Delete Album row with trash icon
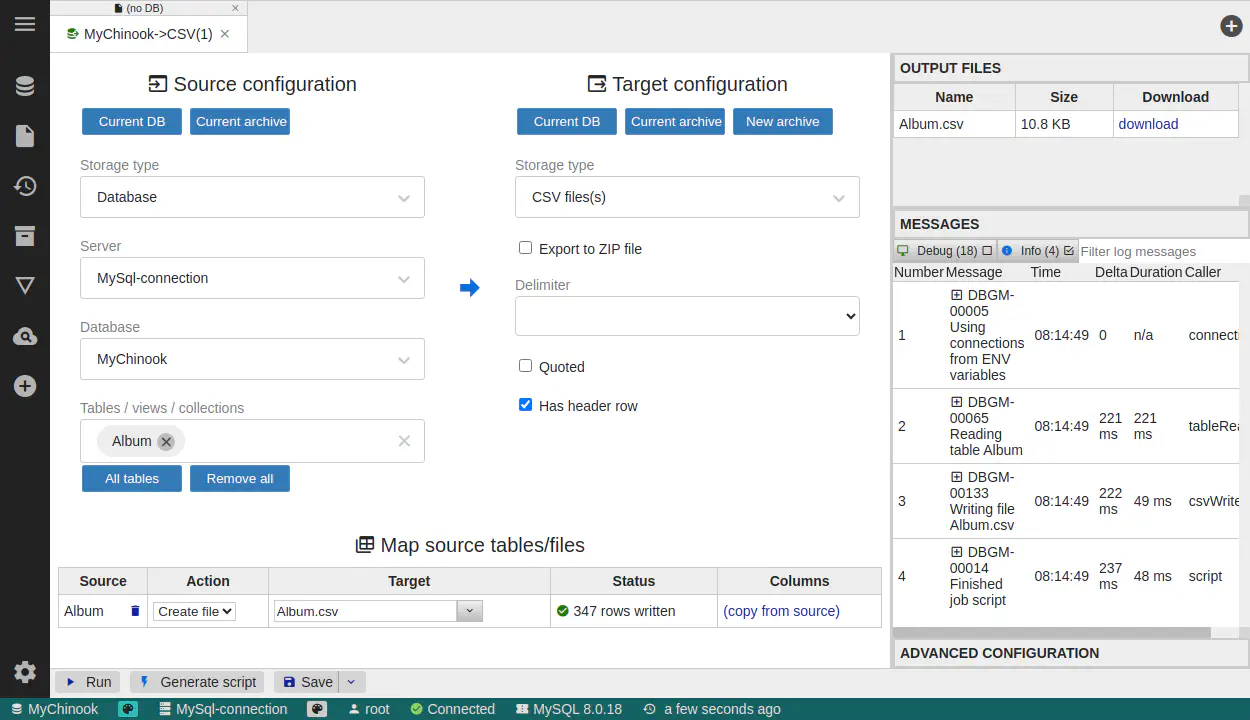The image size is (1250, 720). 135,611
